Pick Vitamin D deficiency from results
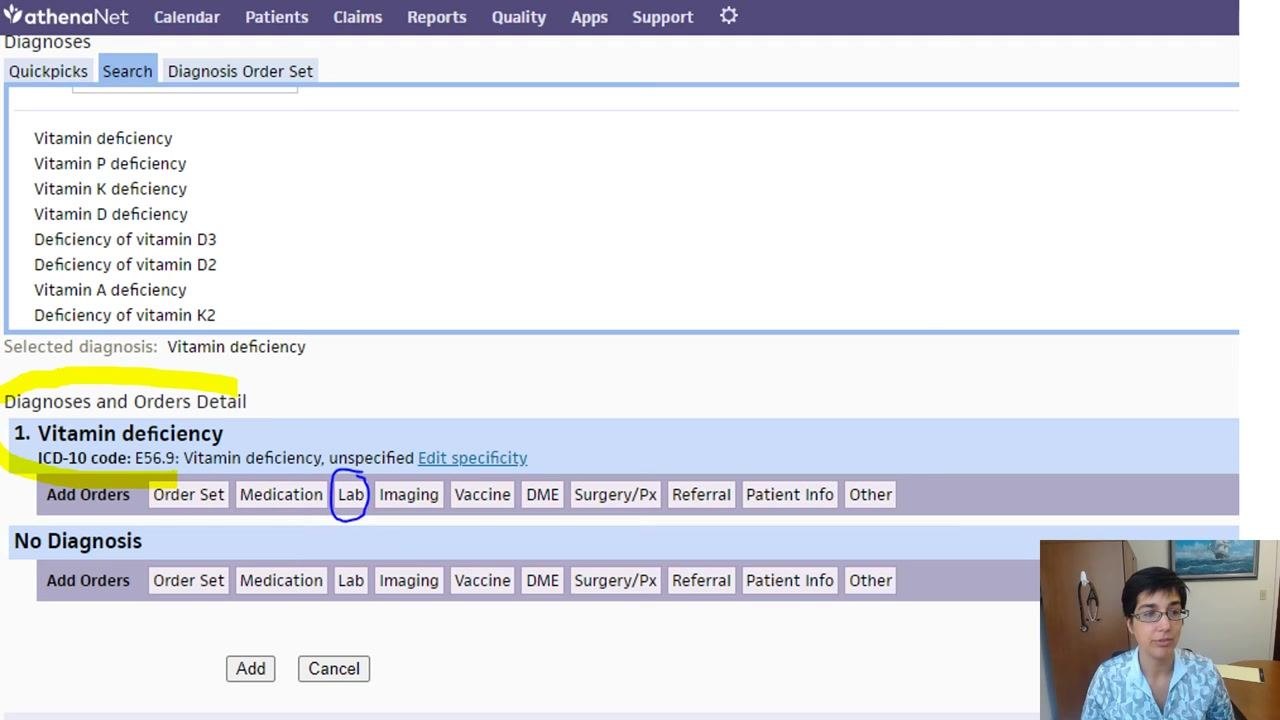 tap(111, 214)
